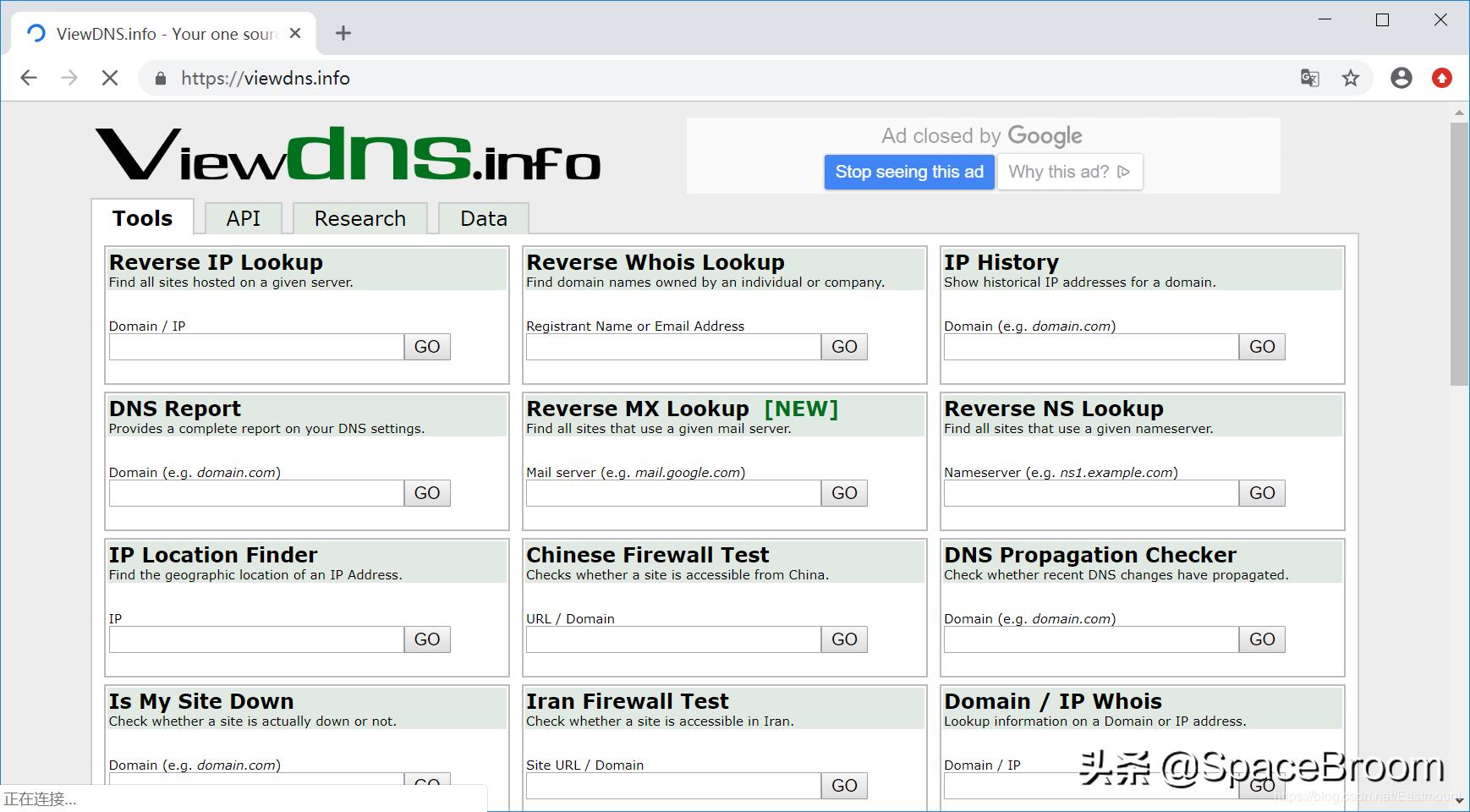Screen dimensions: 1470x812
Task: Bookmark this page with the star icon
Action: (x=1351, y=78)
